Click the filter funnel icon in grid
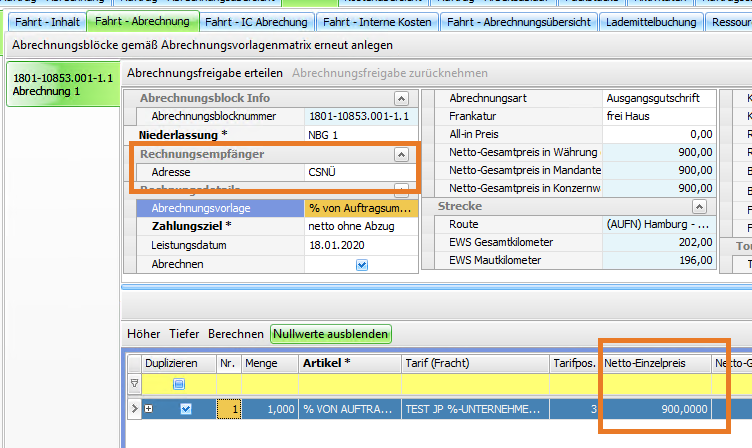Screen dimensions: 752x448 pos(135,384)
